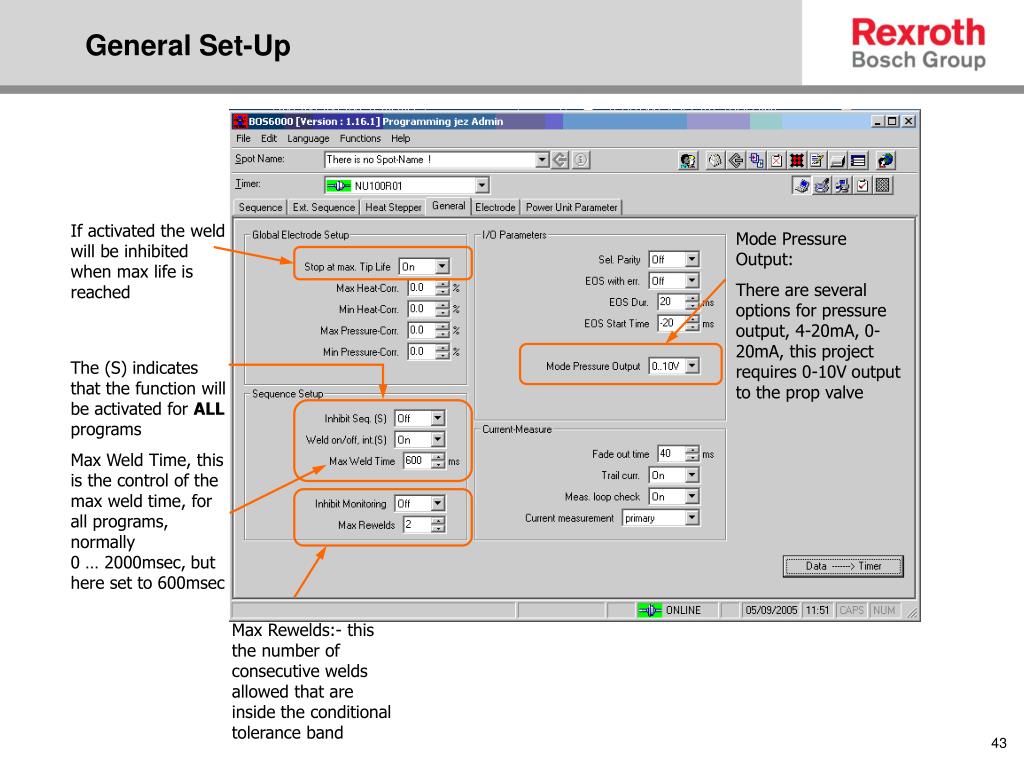This screenshot has width=1024, height=768.
Task: Open the Timer NU100R01 dropdown
Action: point(482,185)
